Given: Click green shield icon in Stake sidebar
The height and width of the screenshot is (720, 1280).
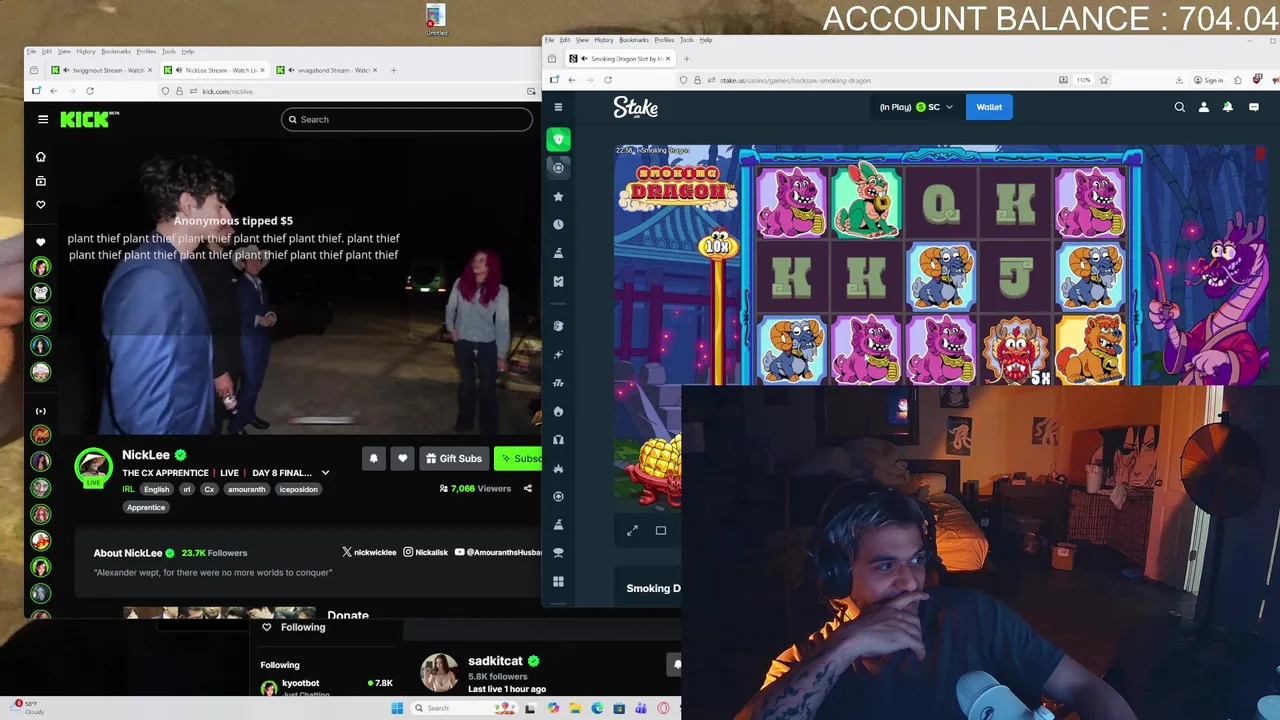Looking at the screenshot, I should tap(559, 140).
